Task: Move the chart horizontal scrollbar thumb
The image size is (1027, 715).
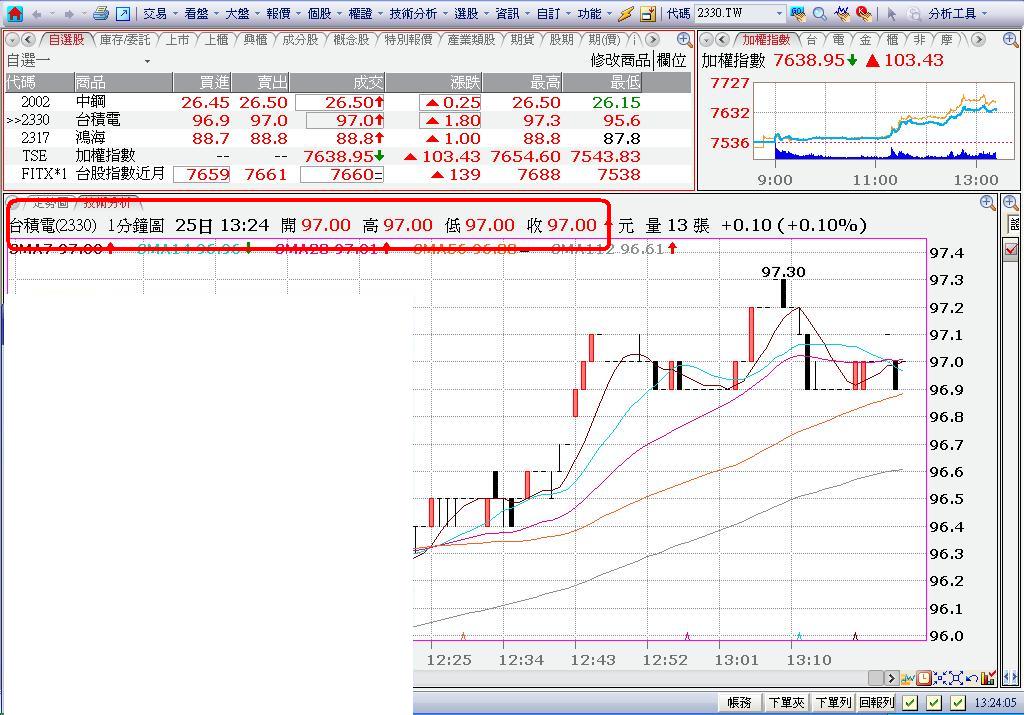Action: (x=876, y=678)
